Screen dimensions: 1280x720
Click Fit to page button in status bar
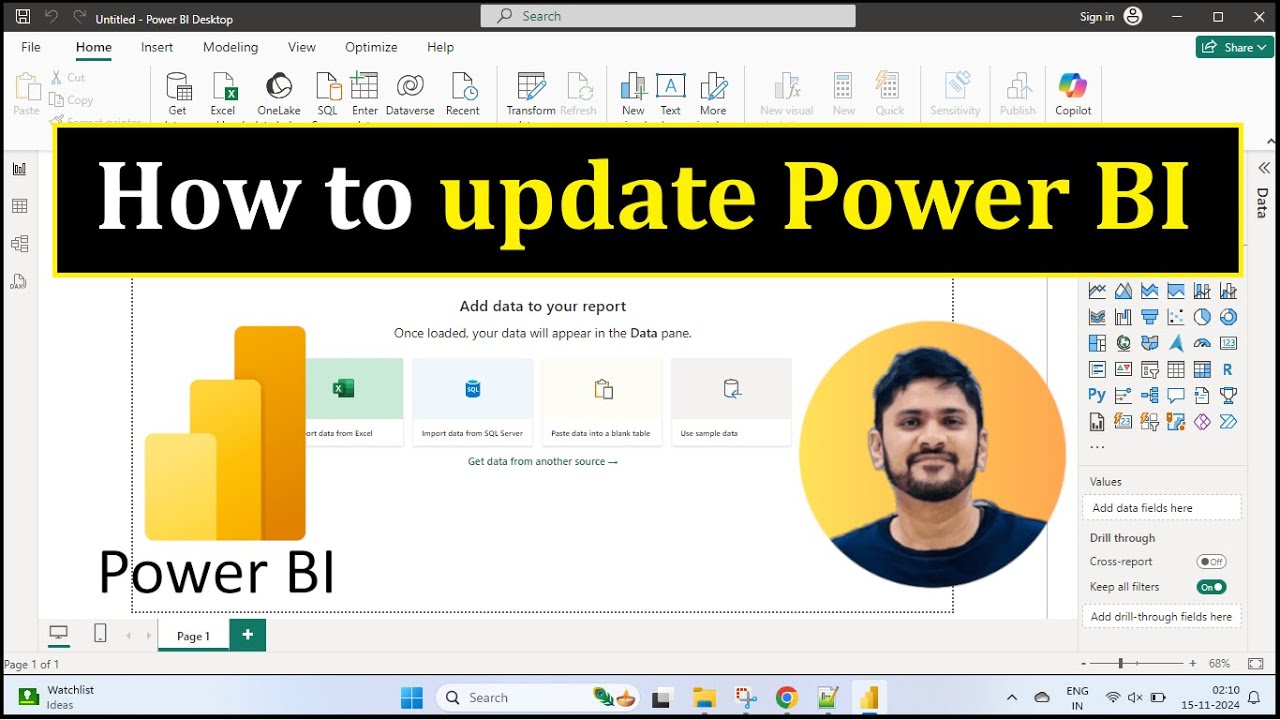click(x=1255, y=663)
